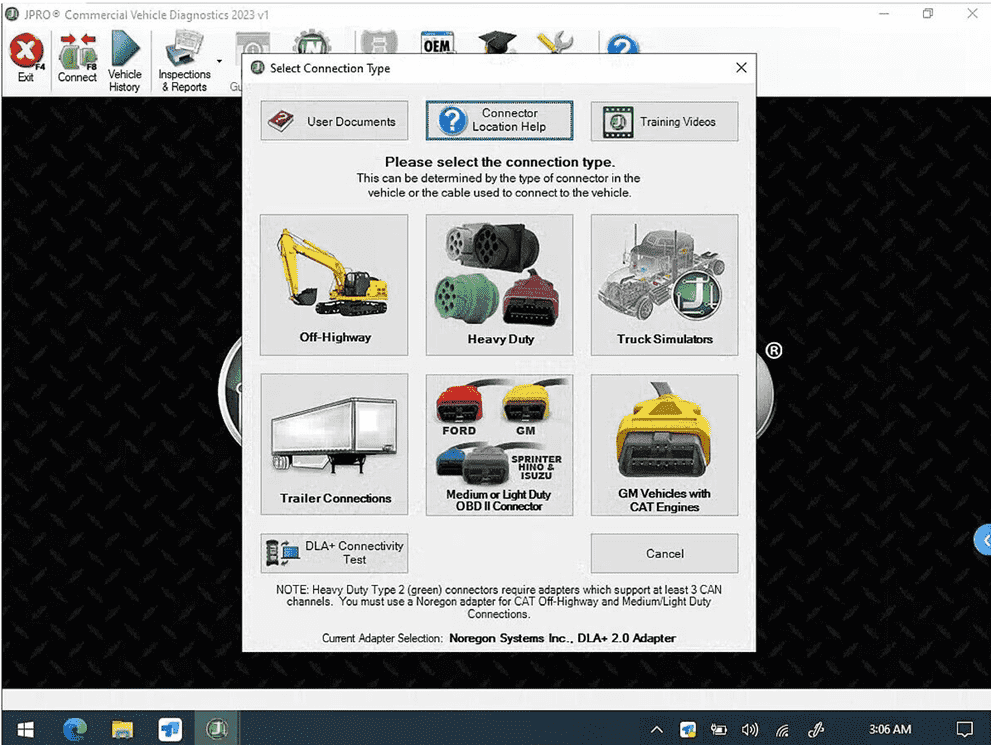Click the OEM toolbar icon
This screenshot has width=991, height=745.
pos(437,43)
